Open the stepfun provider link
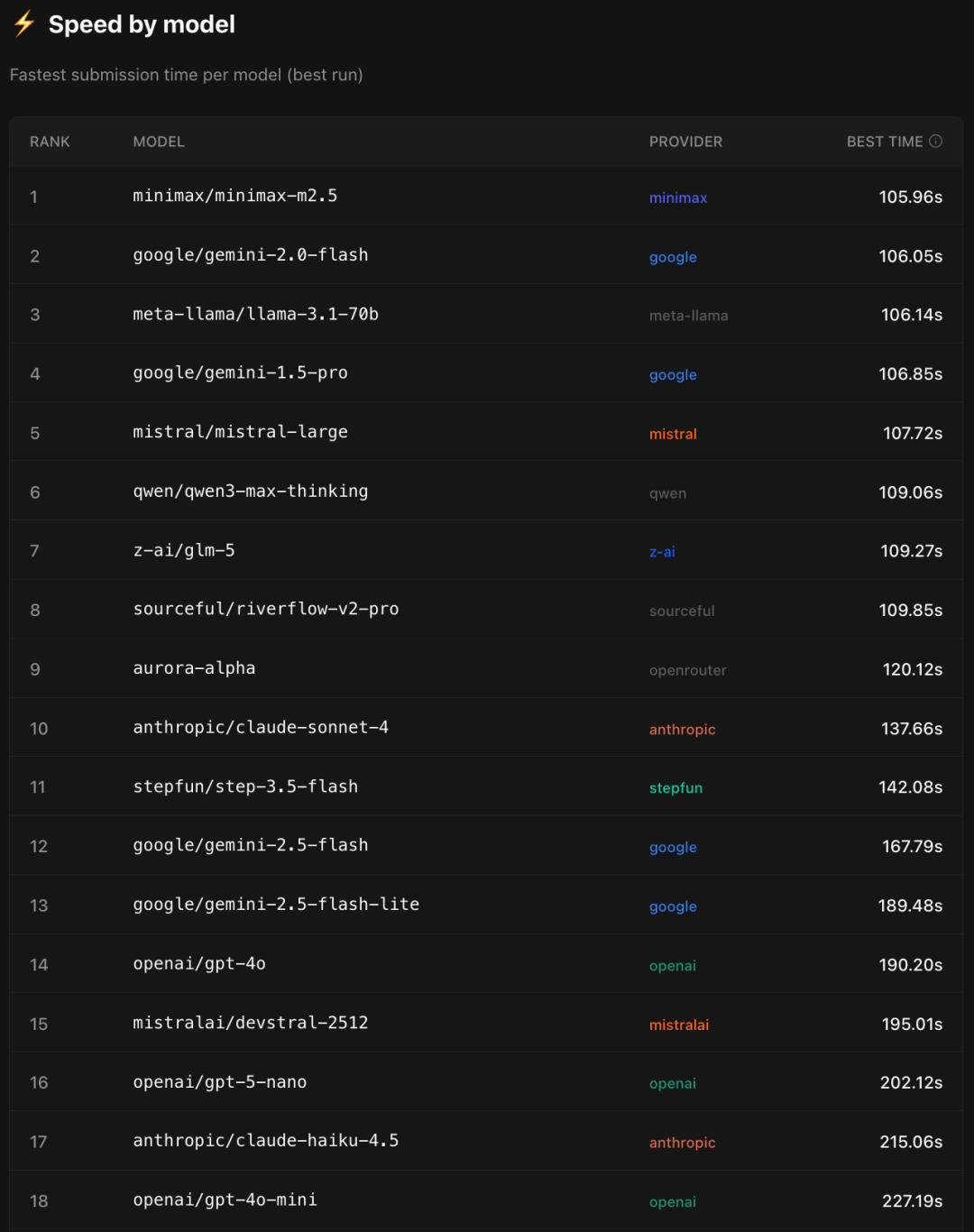Screen dimensions: 974x1232 click(676, 787)
